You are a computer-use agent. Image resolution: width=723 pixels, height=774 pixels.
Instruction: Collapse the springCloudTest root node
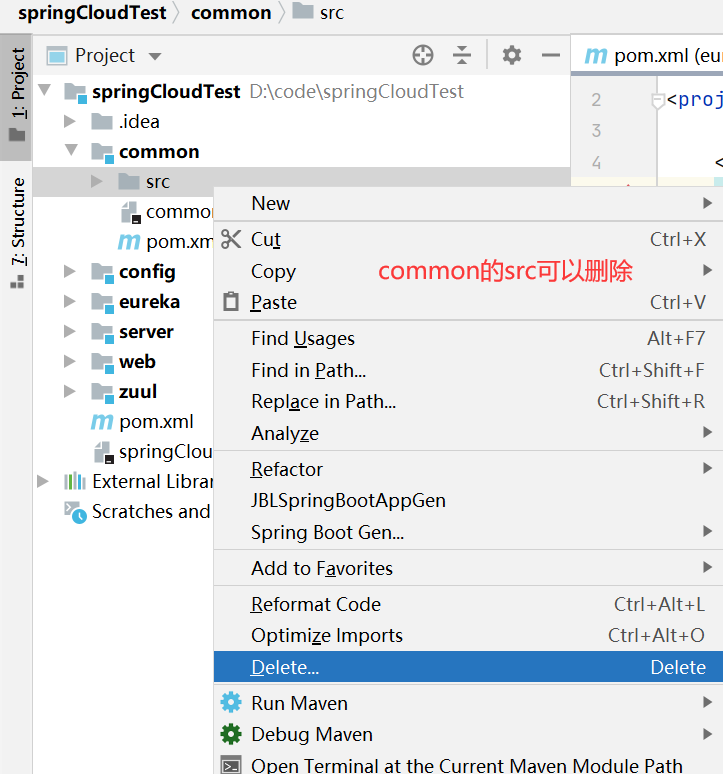pos(45,90)
